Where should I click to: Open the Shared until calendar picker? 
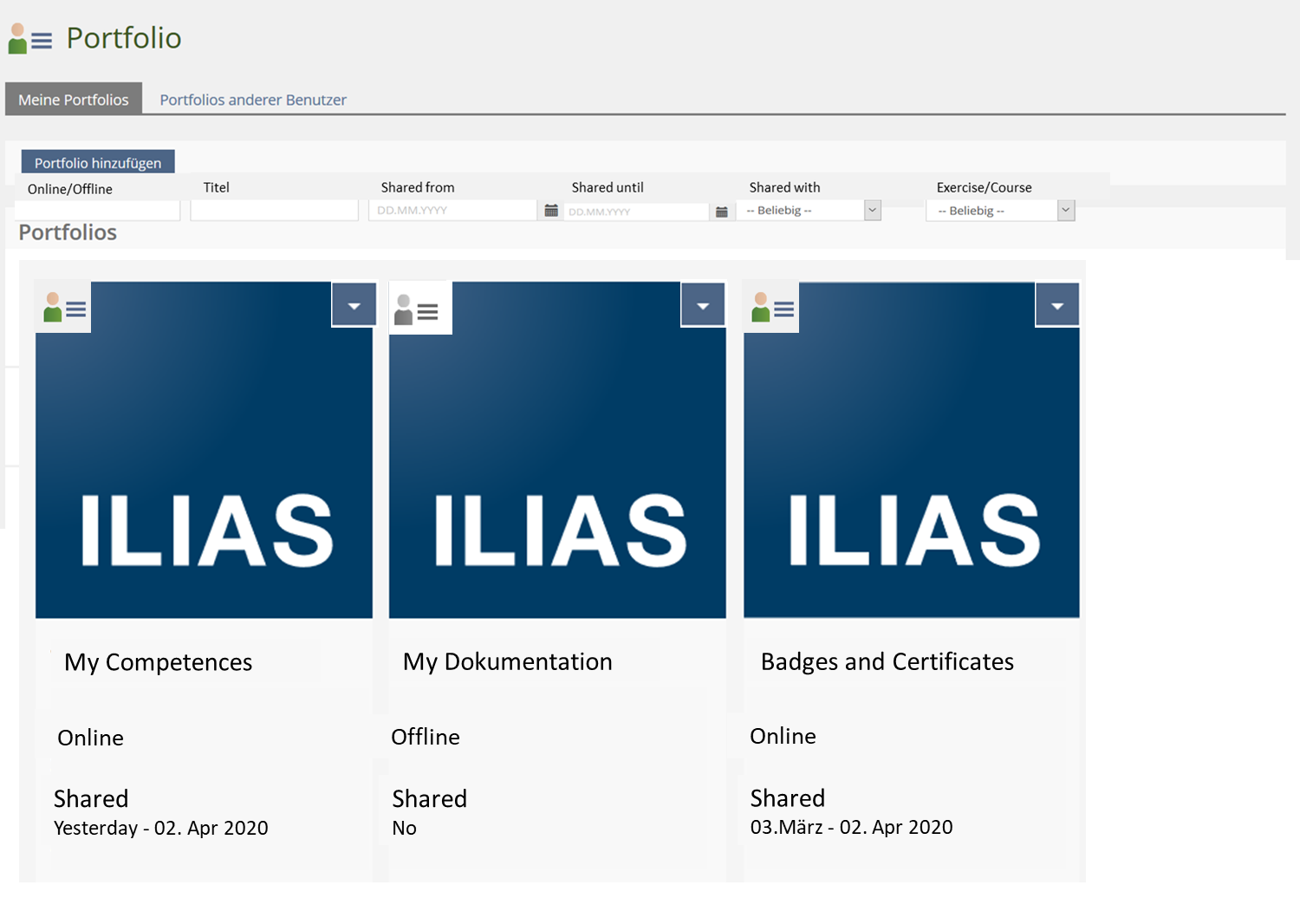[721, 211]
